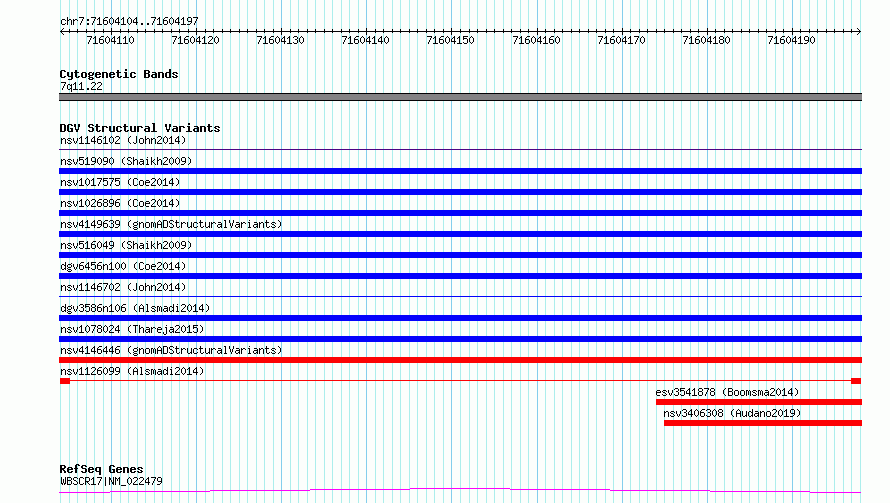Open the RefSeq Genes track title
890x503 pixels.
(x=102, y=469)
